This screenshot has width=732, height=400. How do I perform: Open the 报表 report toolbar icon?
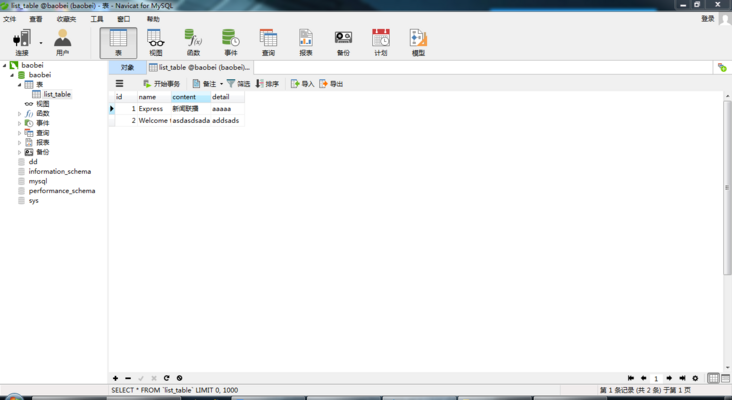click(306, 42)
